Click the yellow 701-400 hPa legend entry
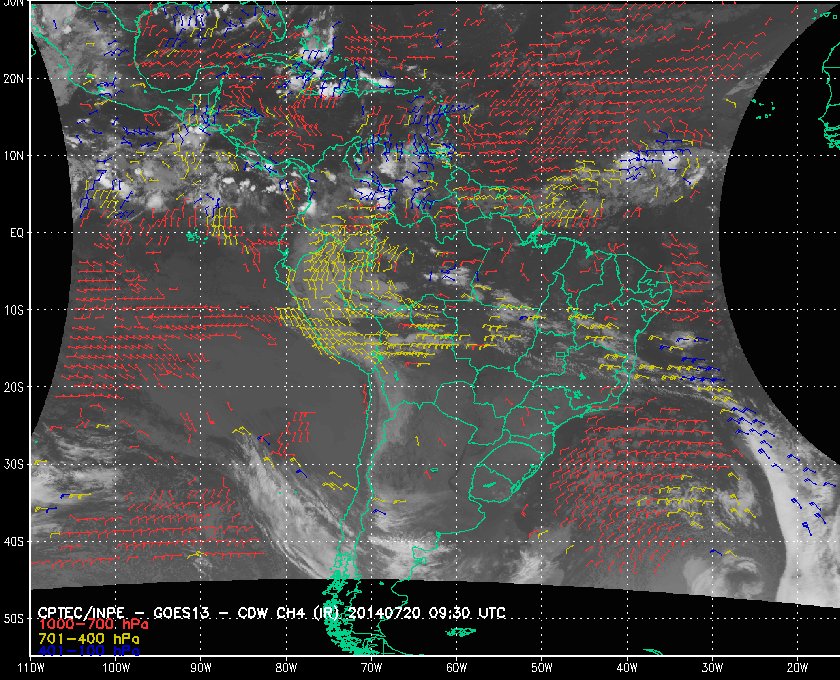The width and height of the screenshot is (840, 680). tap(88, 639)
